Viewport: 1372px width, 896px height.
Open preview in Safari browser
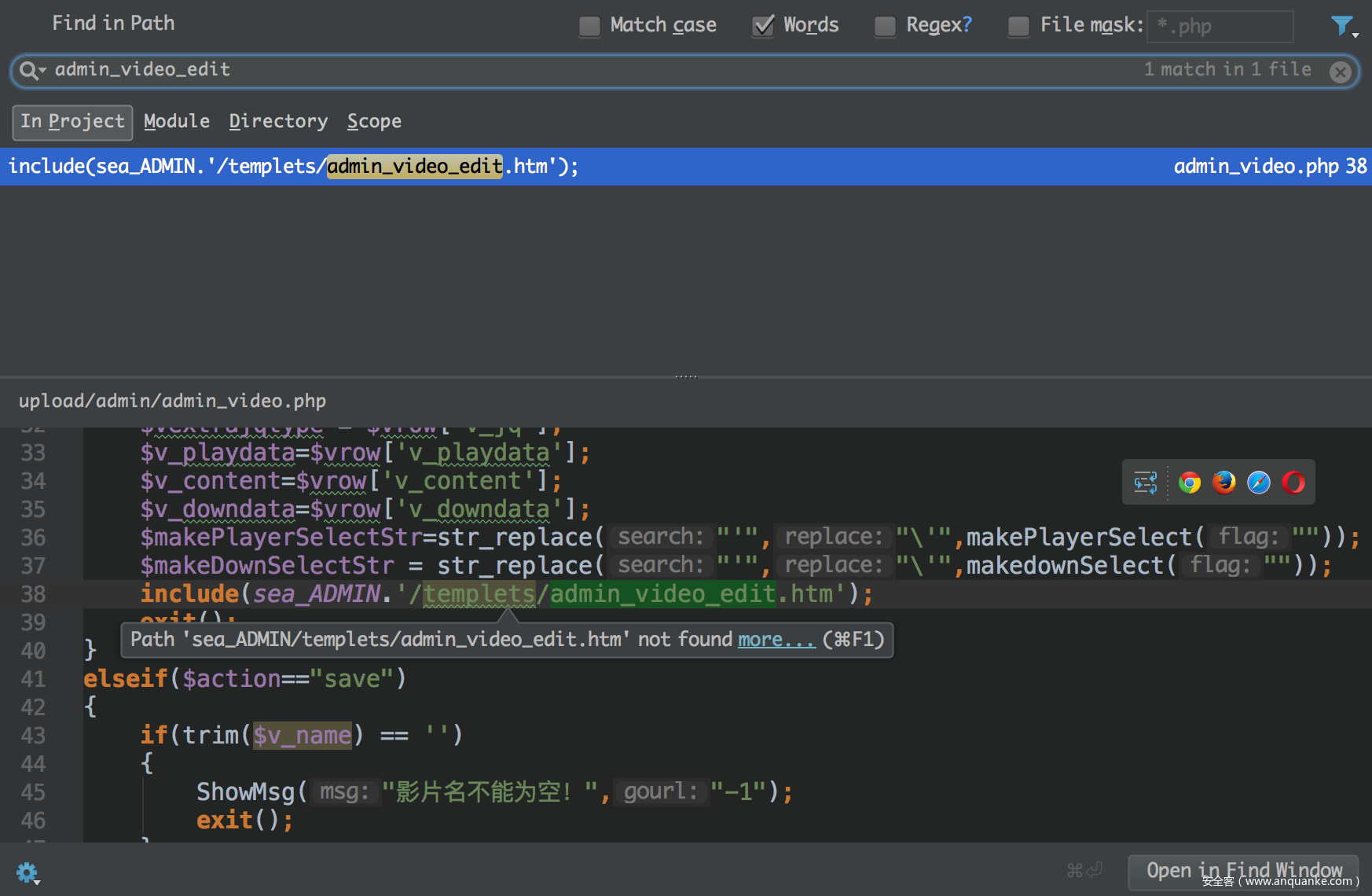1259,482
